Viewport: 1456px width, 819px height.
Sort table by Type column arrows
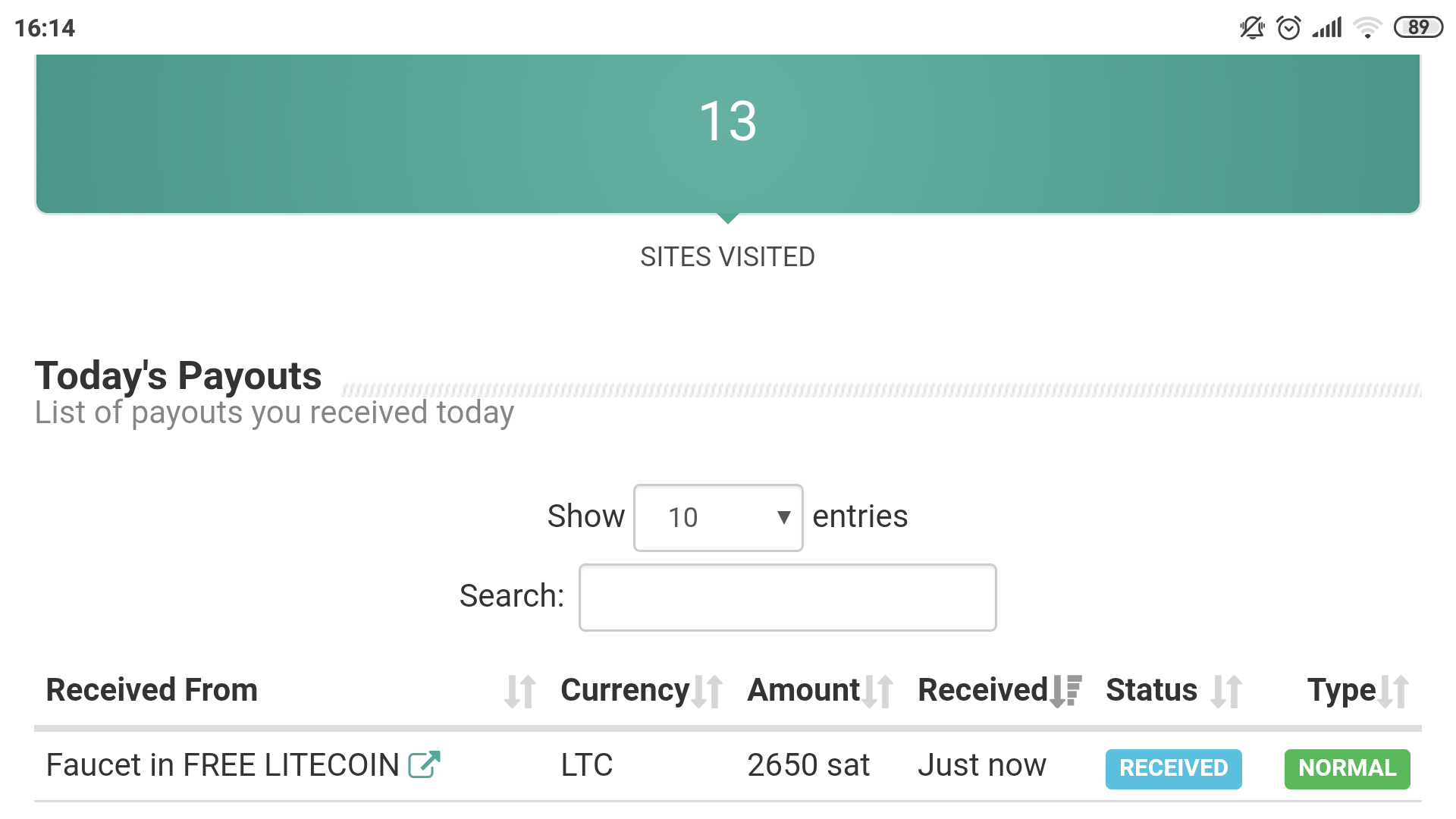1394,692
